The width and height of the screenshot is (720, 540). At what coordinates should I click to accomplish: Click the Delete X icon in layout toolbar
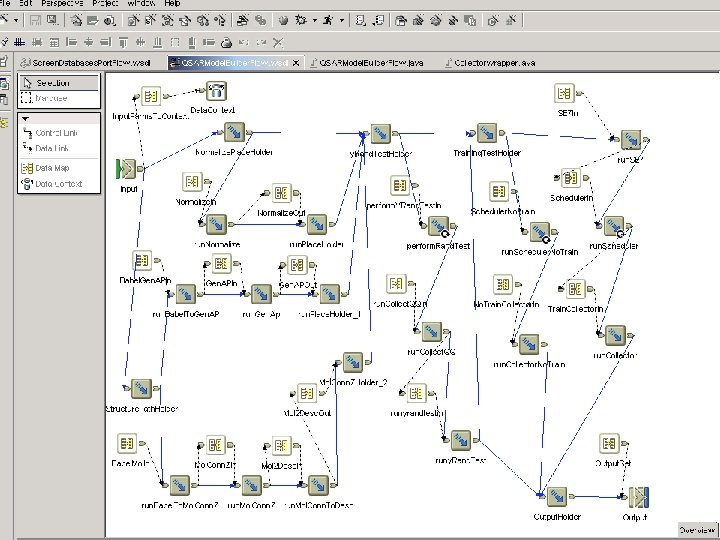coord(277,43)
